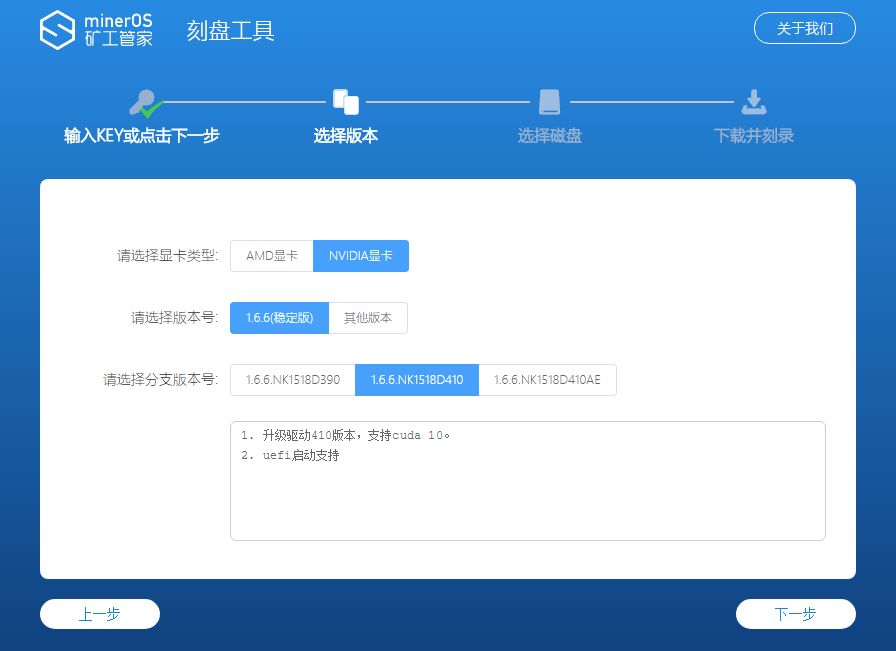The image size is (896, 651).
Task: Choose the 其他版本 option
Action: tap(368, 318)
